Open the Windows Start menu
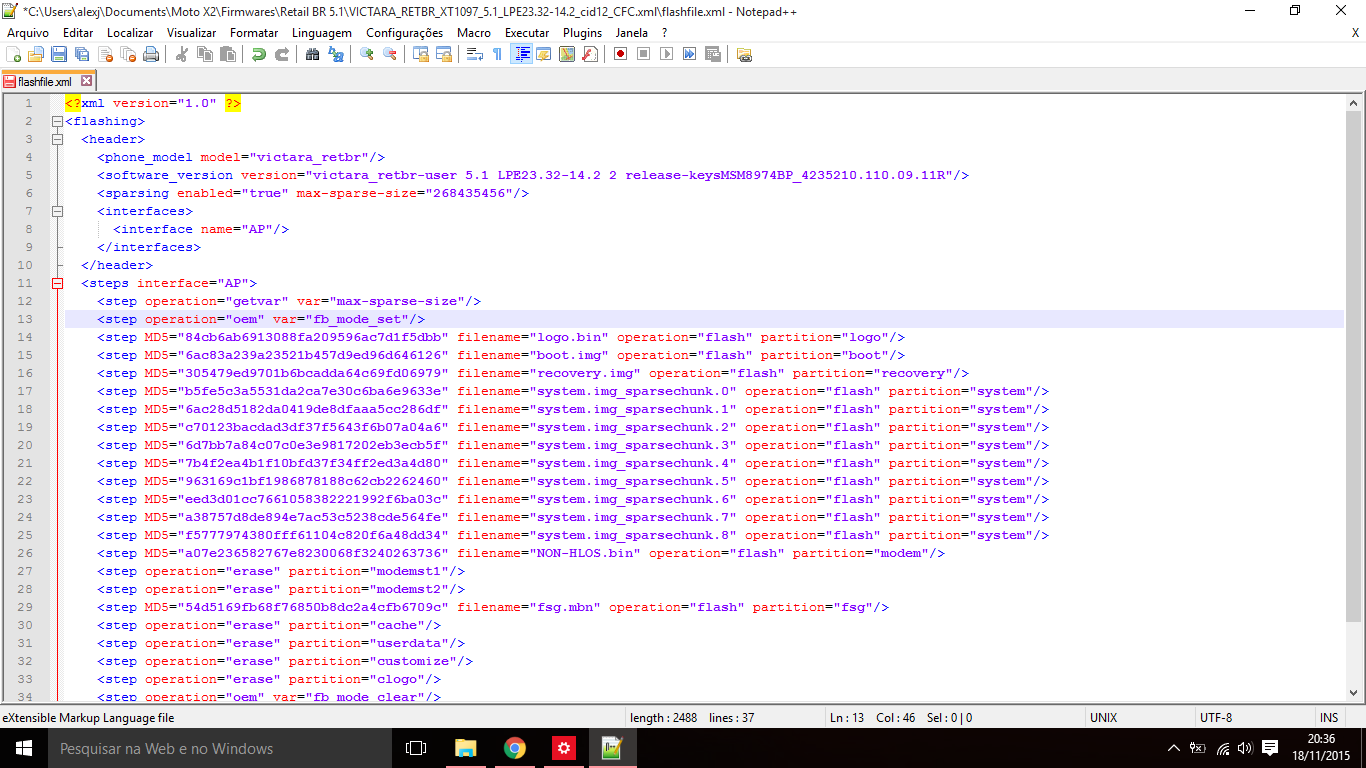This screenshot has width=1366, height=768. 23,748
